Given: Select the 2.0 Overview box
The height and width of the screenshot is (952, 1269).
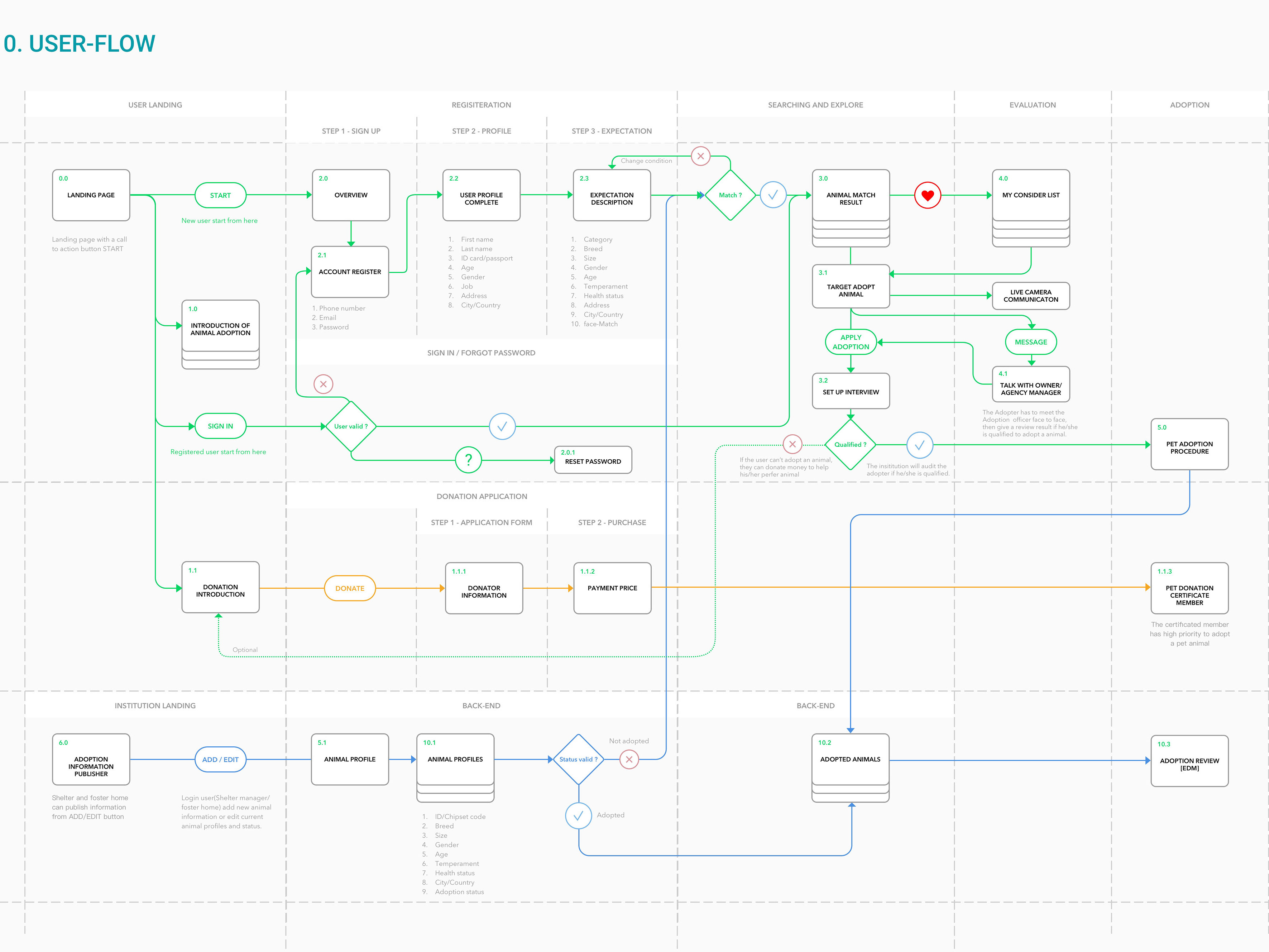Looking at the screenshot, I should point(351,195).
